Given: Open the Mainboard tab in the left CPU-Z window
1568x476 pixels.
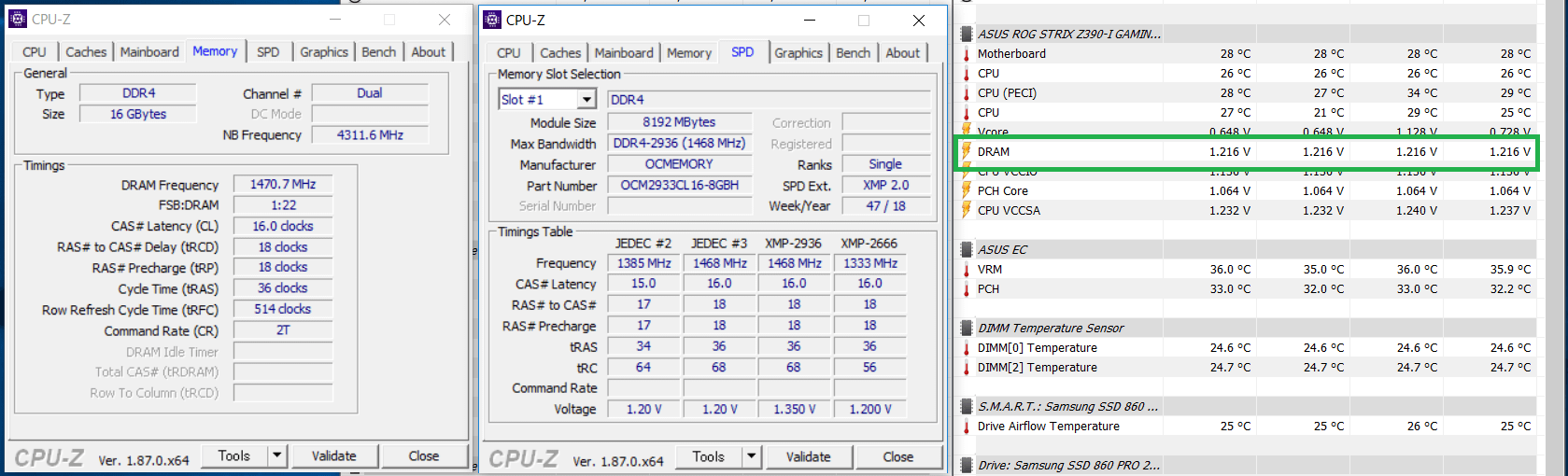Looking at the screenshot, I should point(149,52).
